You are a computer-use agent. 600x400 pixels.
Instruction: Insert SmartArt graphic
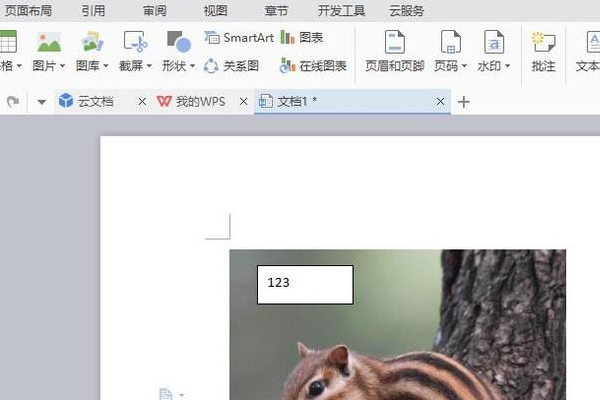tap(239, 38)
